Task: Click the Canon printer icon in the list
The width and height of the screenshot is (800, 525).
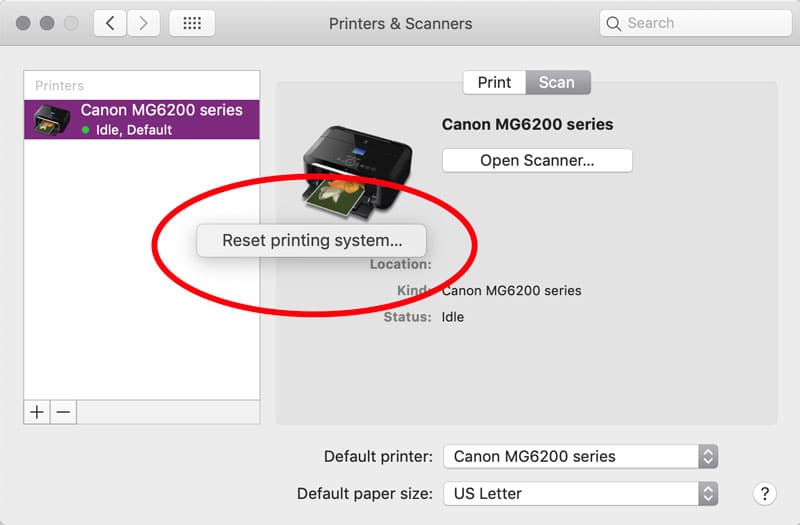Action: tap(53, 119)
